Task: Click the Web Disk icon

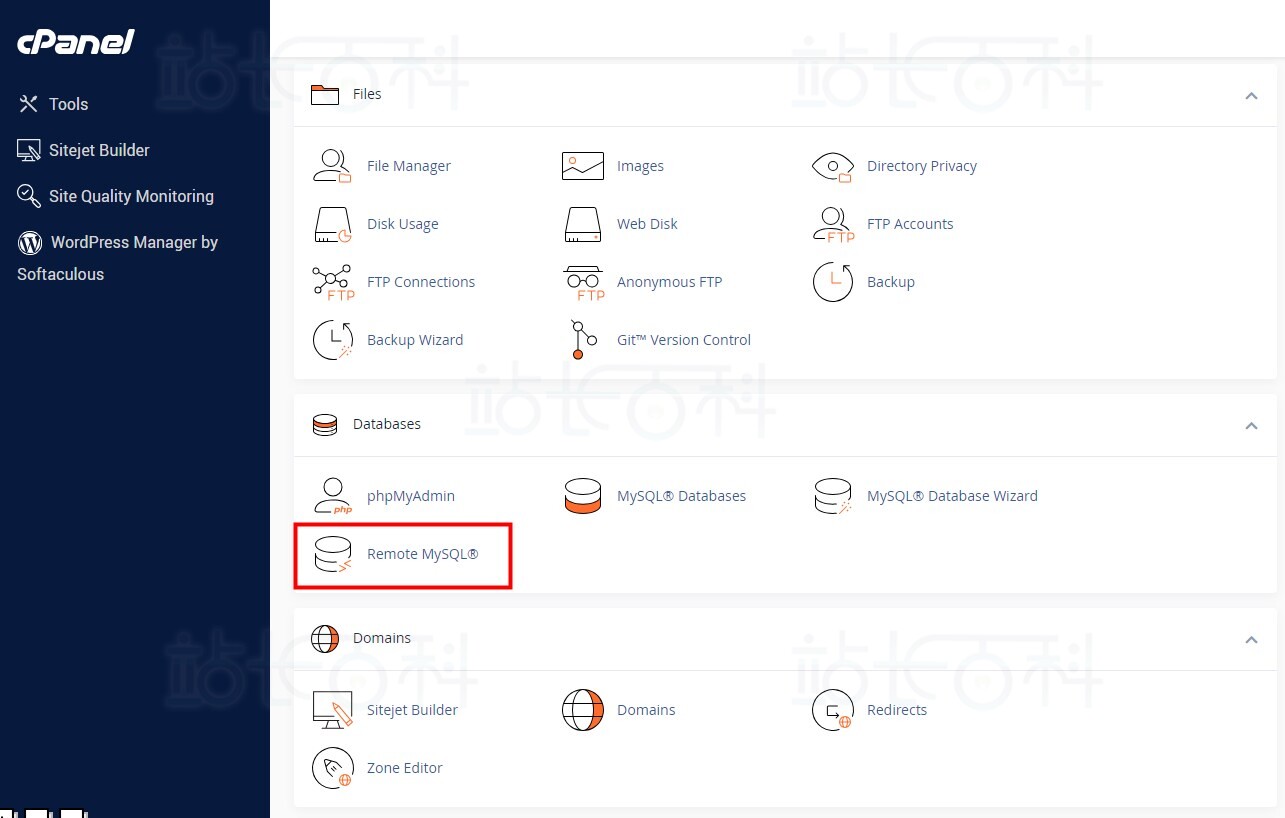Action: point(583,224)
